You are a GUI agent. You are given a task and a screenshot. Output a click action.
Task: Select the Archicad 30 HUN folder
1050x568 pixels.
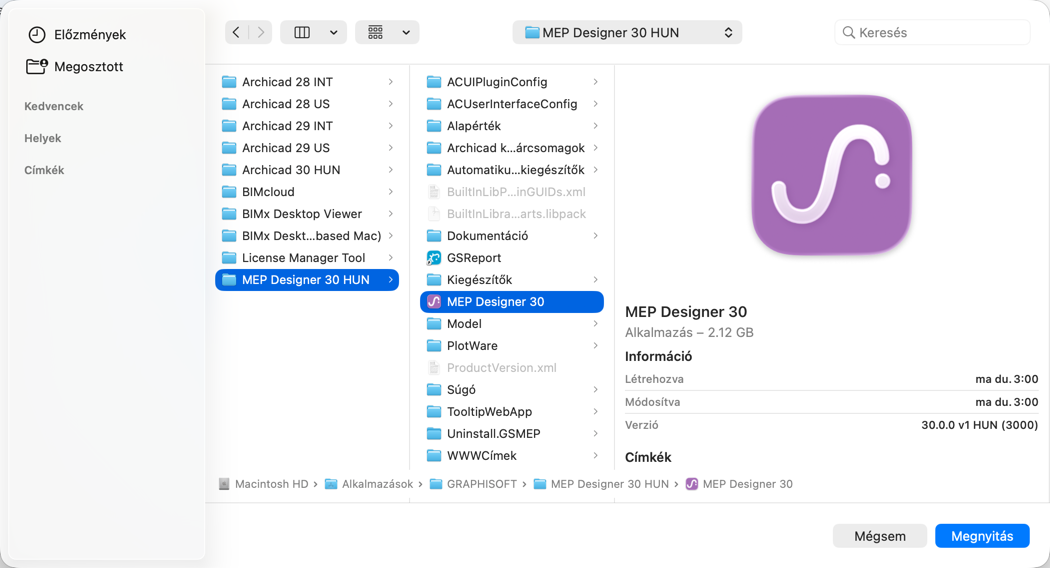click(307, 170)
